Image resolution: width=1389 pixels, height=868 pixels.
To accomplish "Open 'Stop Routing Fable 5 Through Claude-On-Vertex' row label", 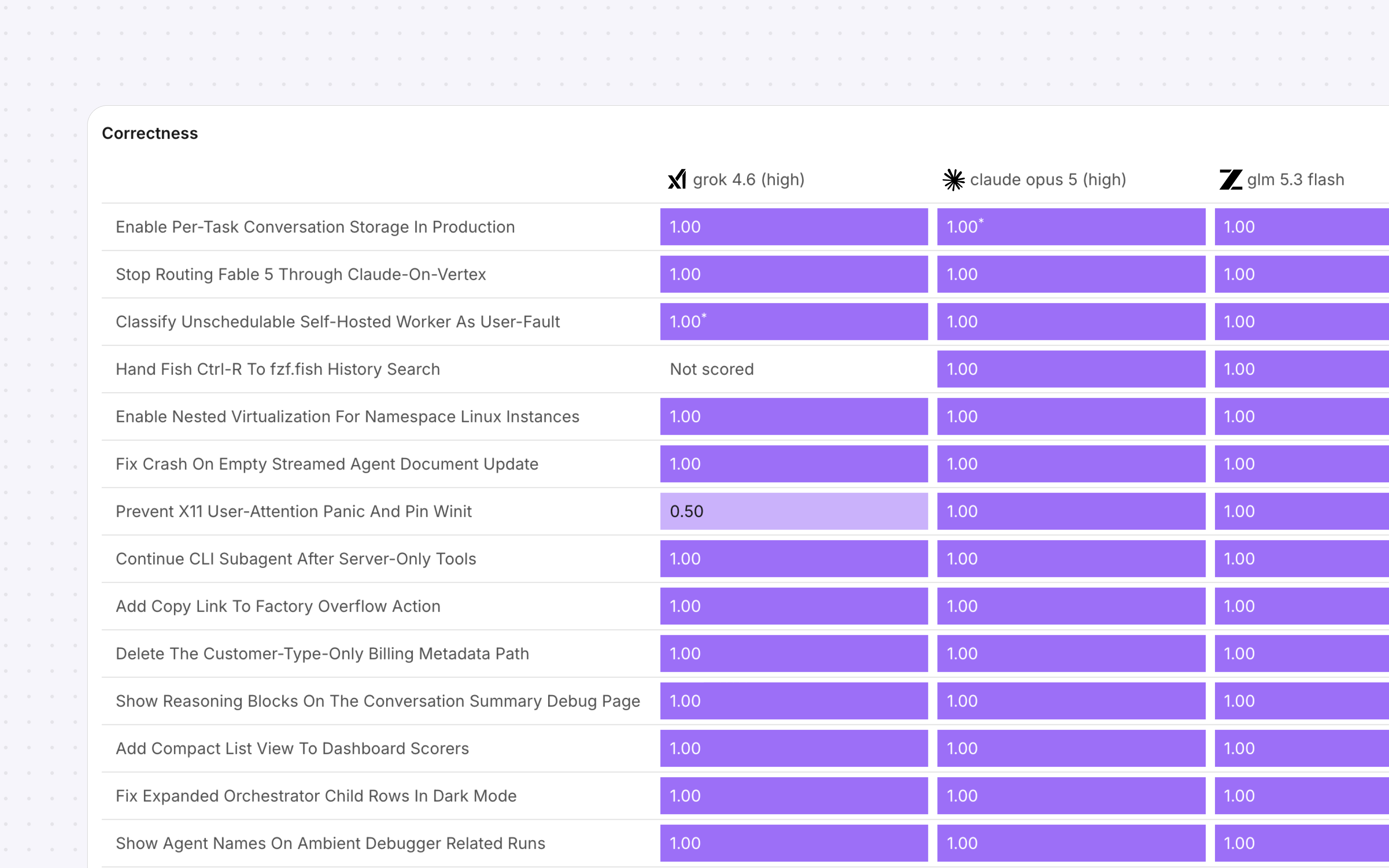I will [301, 274].
